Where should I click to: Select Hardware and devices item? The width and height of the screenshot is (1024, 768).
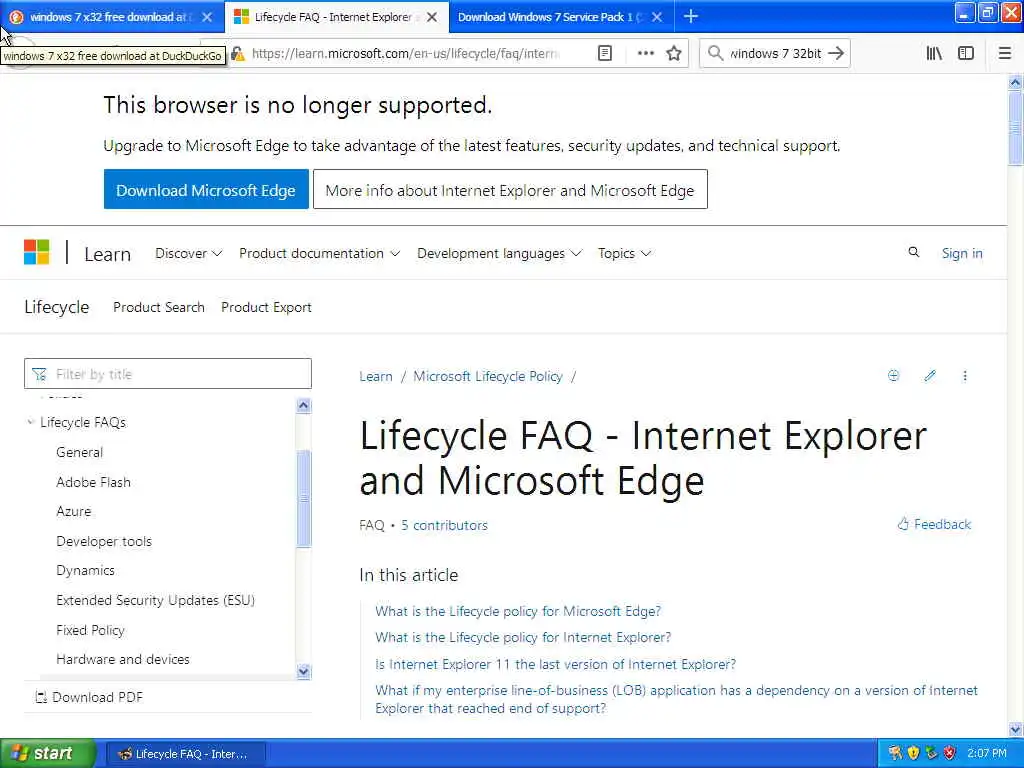click(123, 660)
